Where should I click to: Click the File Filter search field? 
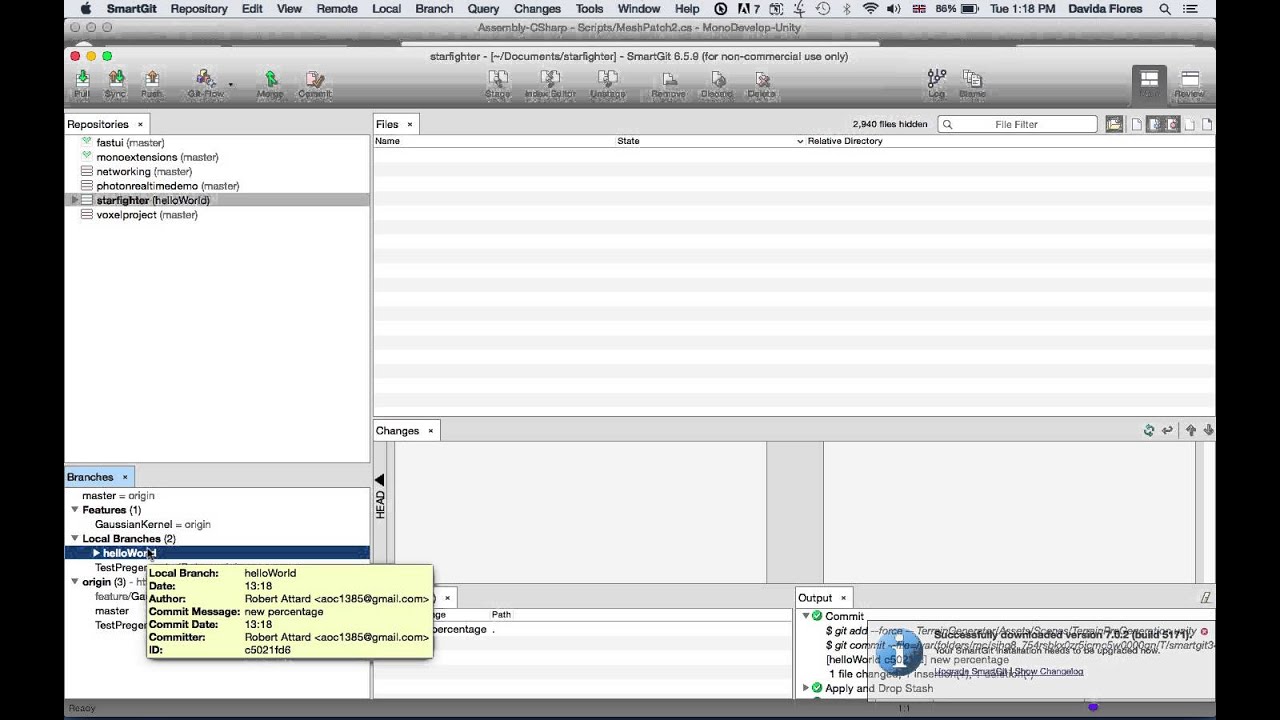(1017, 124)
